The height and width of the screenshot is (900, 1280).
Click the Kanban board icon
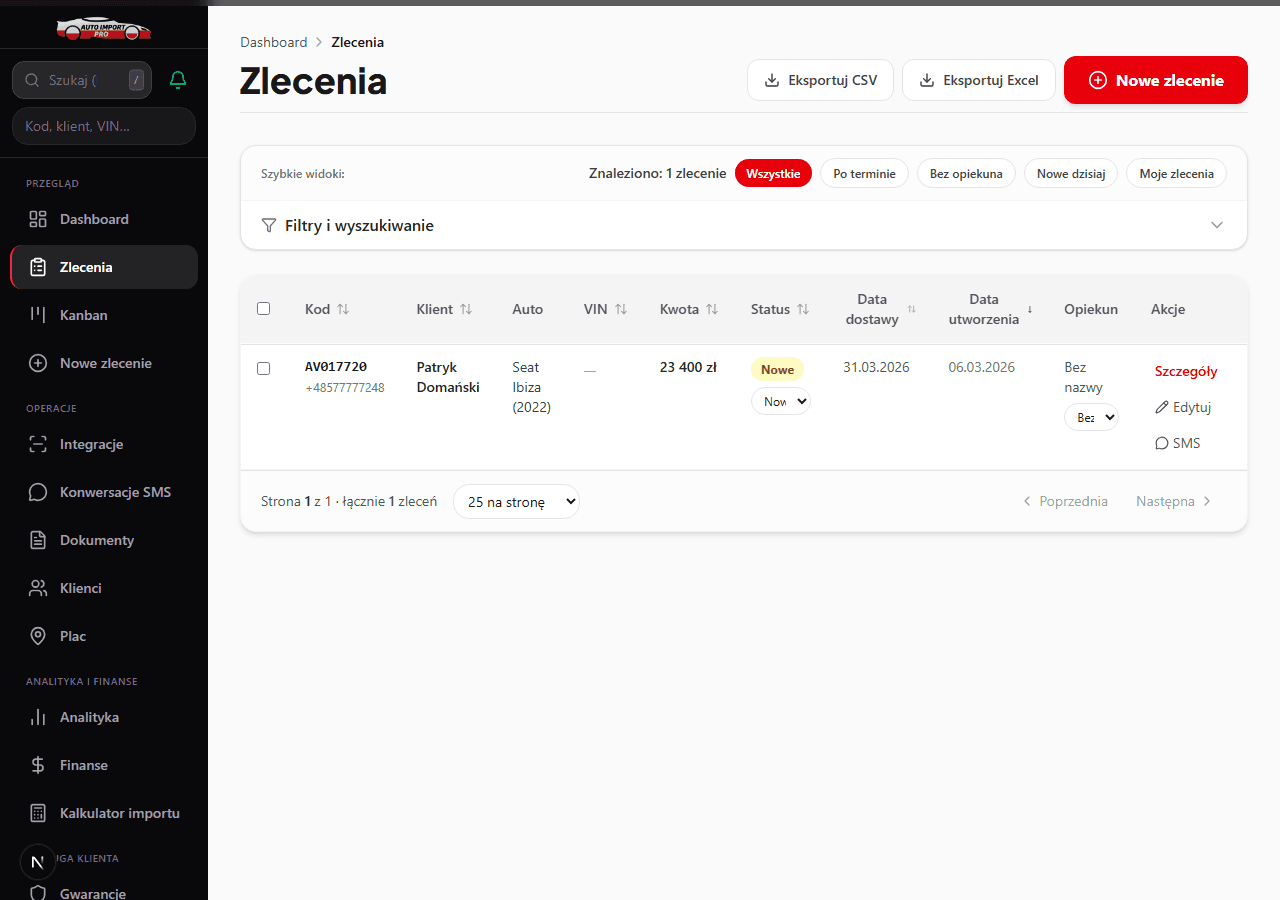(x=38, y=315)
